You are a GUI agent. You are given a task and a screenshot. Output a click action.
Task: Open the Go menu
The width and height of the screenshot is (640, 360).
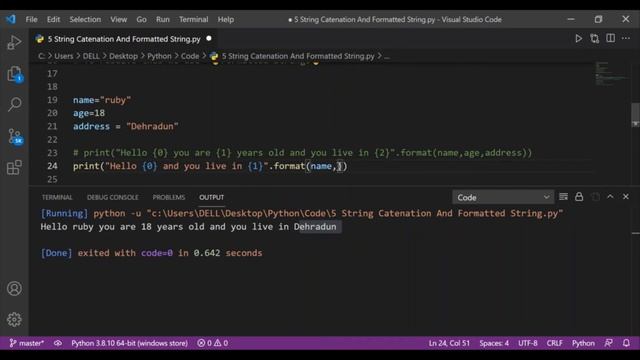[x=141, y=19]
